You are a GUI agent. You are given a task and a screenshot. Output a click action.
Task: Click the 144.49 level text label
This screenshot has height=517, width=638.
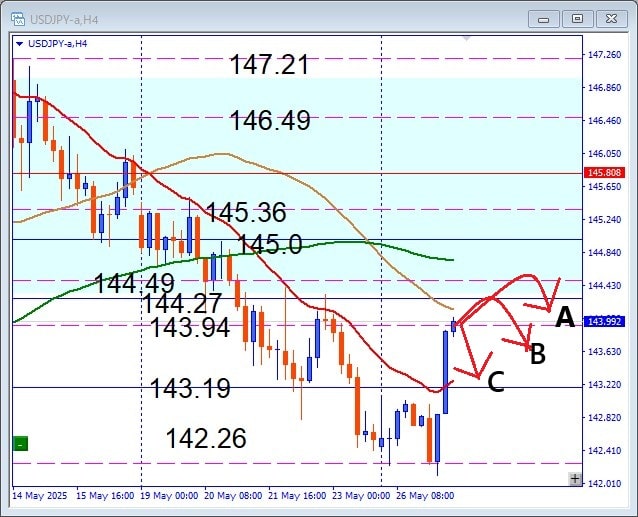pyautogui.click(x=134, y=283)
